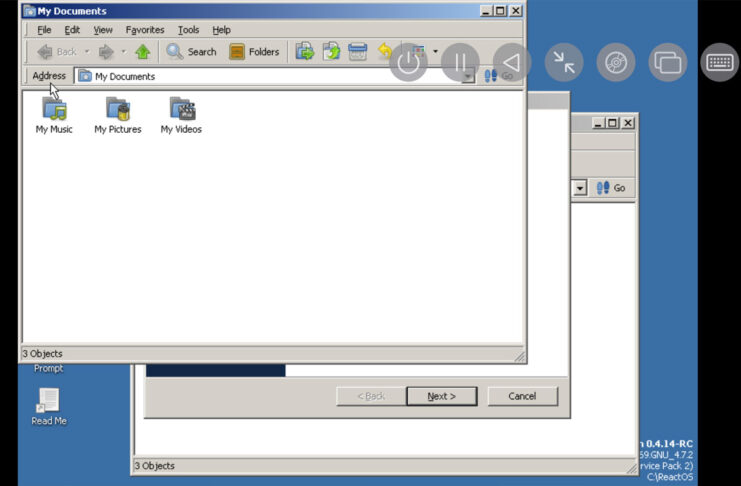Go up one folder level
The image size is (741, 486).
pyautogui.click(x=143, y=52)
